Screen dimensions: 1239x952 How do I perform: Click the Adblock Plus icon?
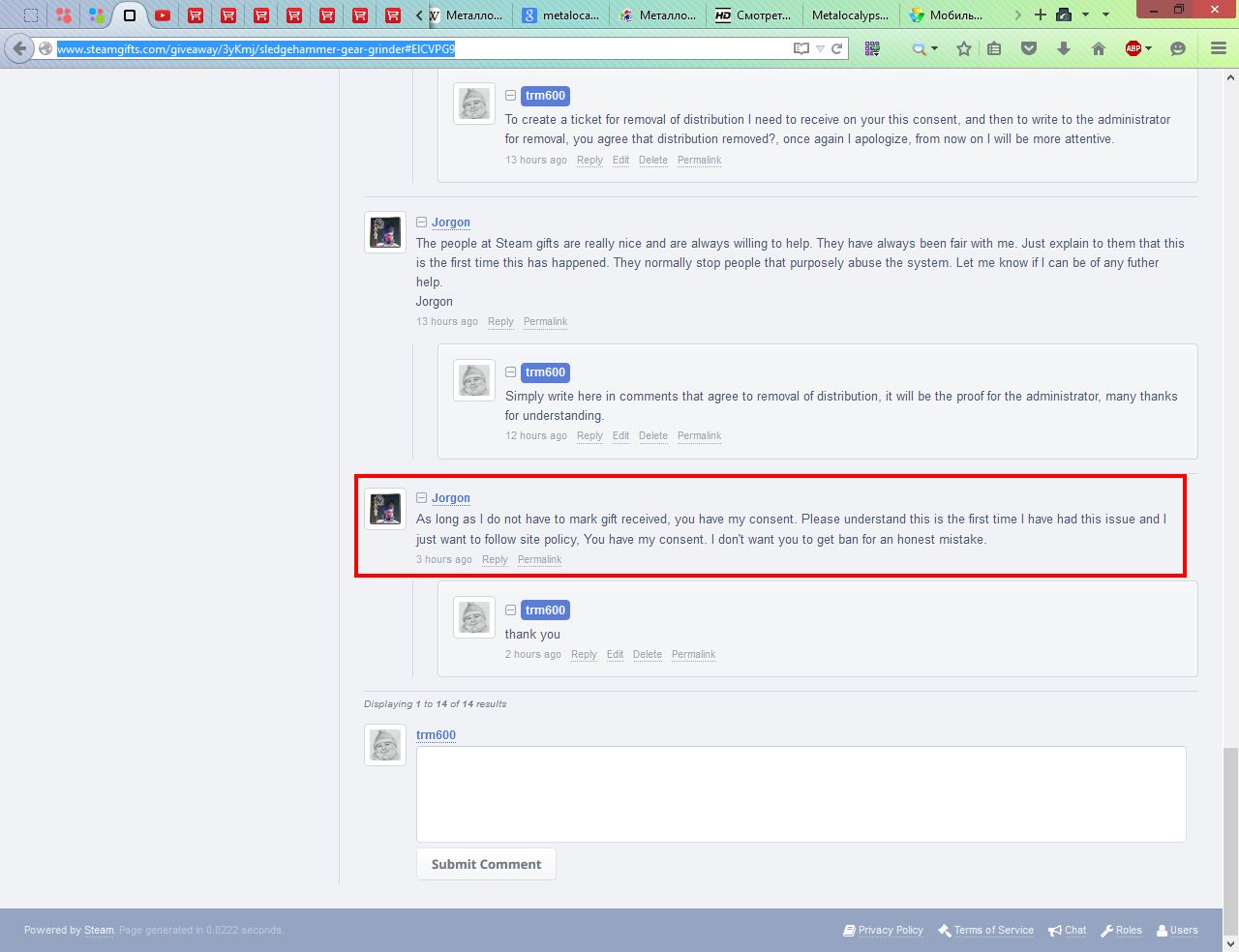[1133, 48]
